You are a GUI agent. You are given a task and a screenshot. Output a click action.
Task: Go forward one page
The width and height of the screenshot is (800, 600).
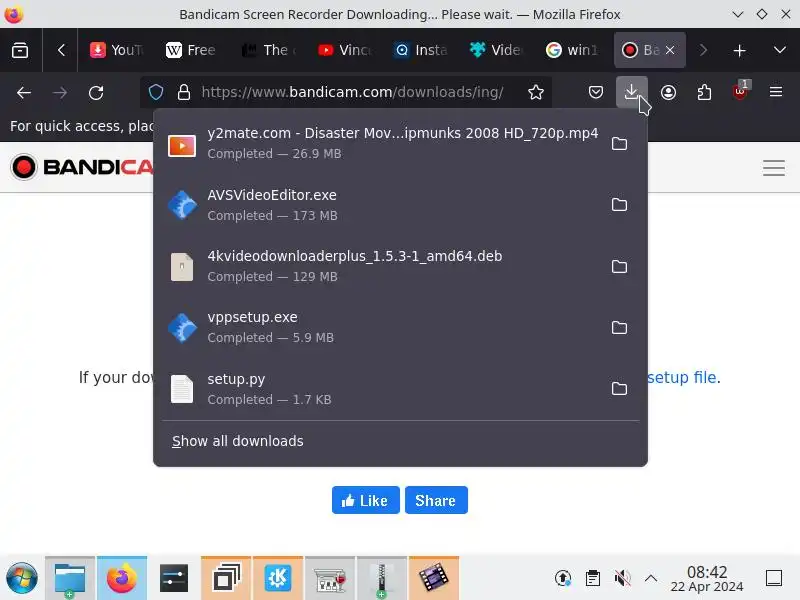[x=60, y=92]
